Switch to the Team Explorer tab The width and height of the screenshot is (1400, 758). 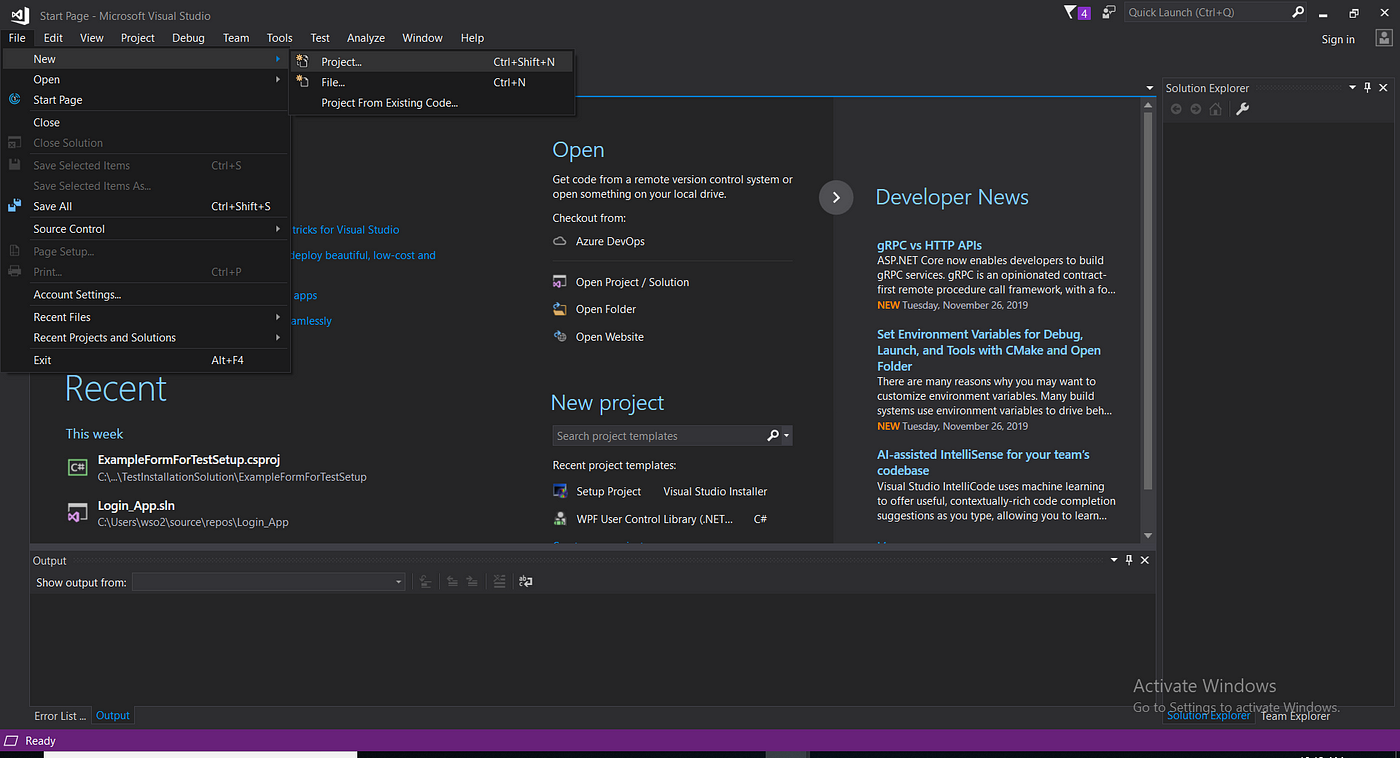(1295, 716)
